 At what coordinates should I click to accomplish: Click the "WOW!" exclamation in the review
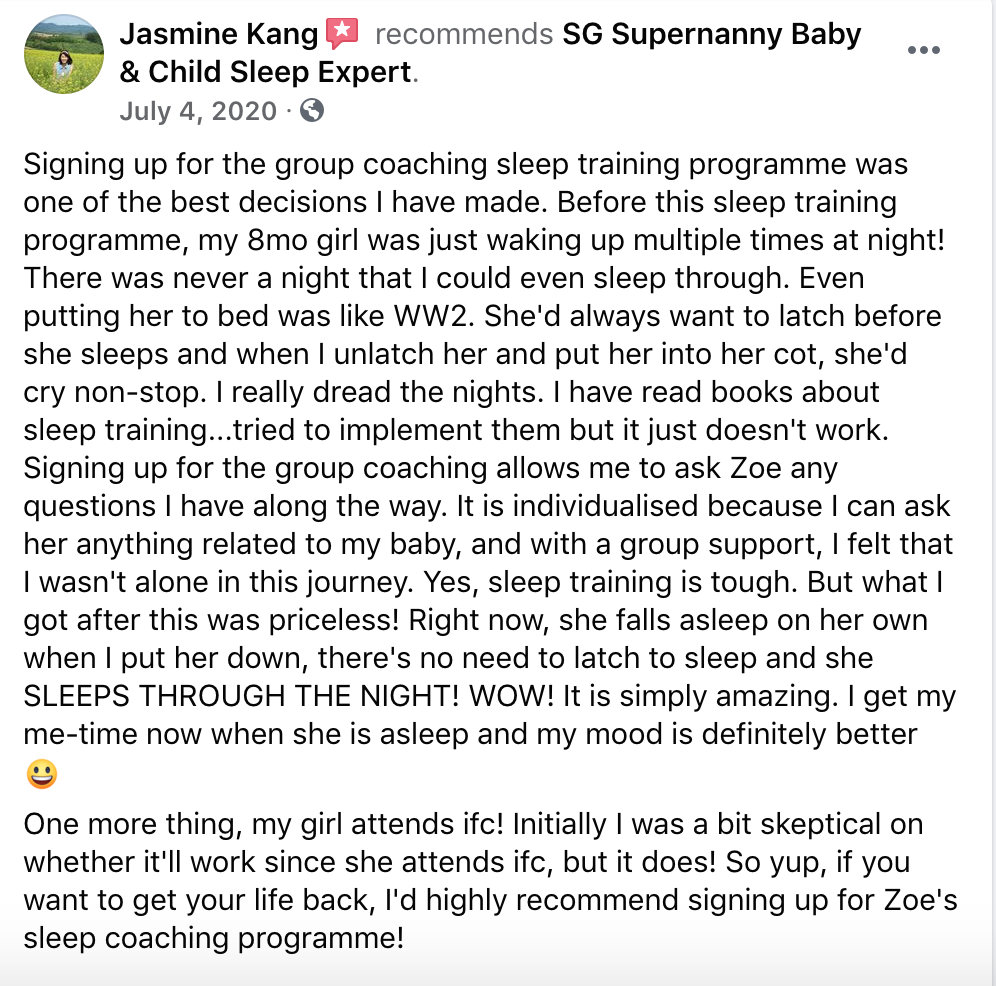pyautogui.click(x=511, y=696)
